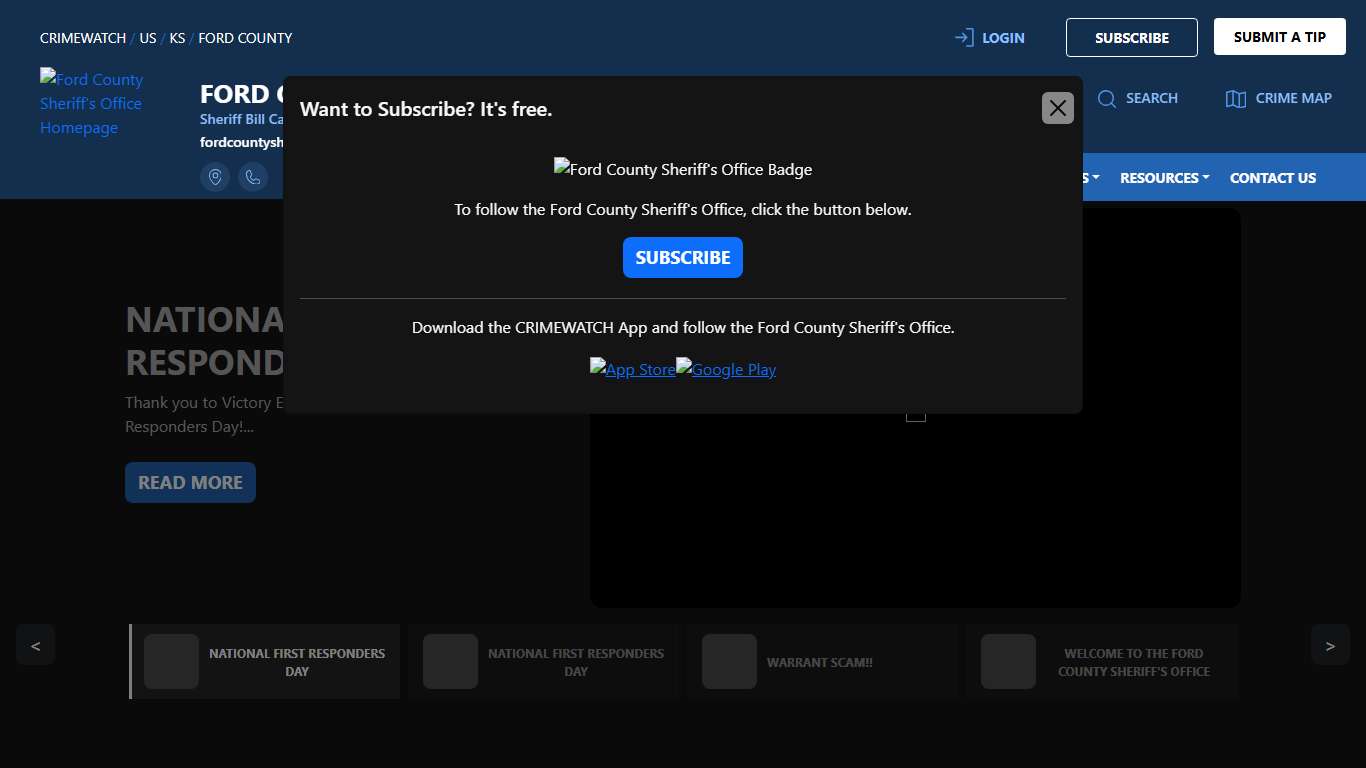Close the subscribe popup dialog
The width and height of the screenshot is (1366, 768).
pos(1057,108)
